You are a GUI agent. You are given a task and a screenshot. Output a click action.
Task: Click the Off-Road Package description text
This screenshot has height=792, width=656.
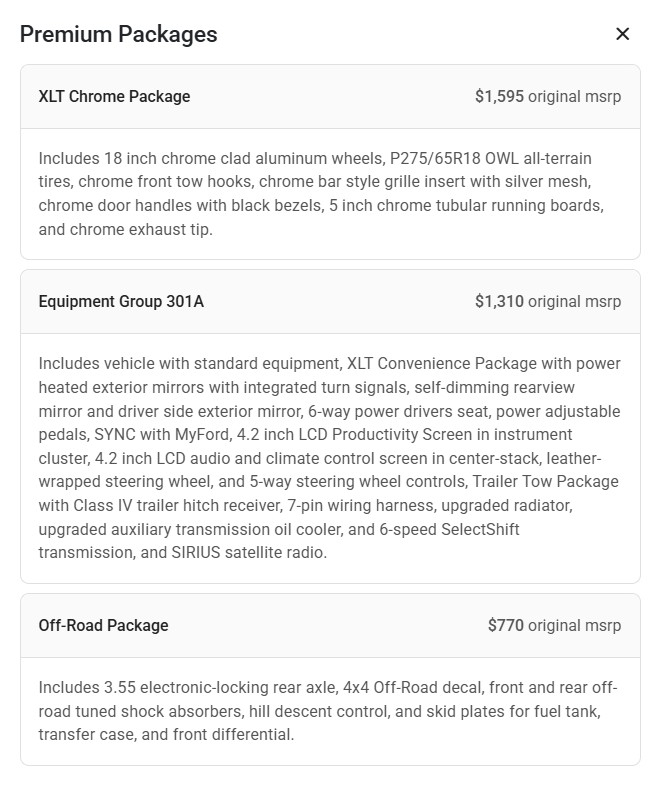[x=329, y=711]
